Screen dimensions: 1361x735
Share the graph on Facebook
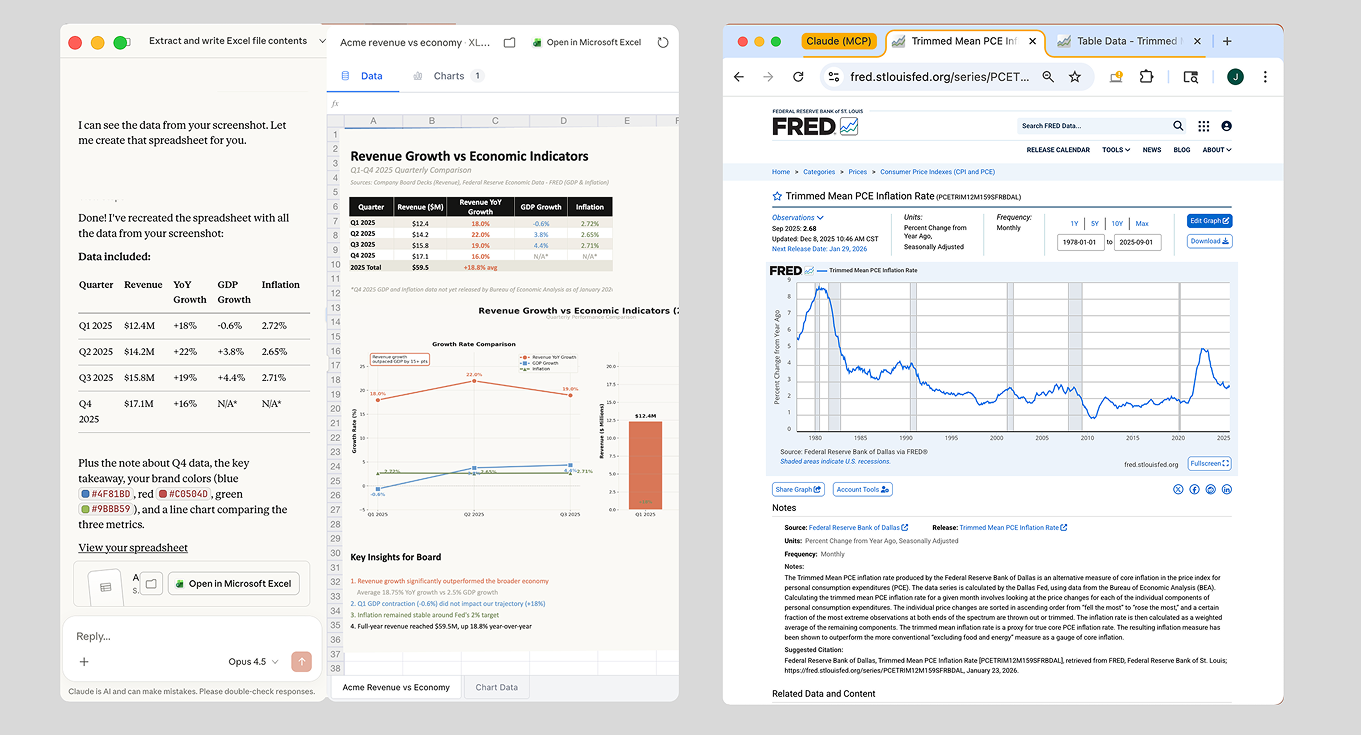click(1194, 489)
